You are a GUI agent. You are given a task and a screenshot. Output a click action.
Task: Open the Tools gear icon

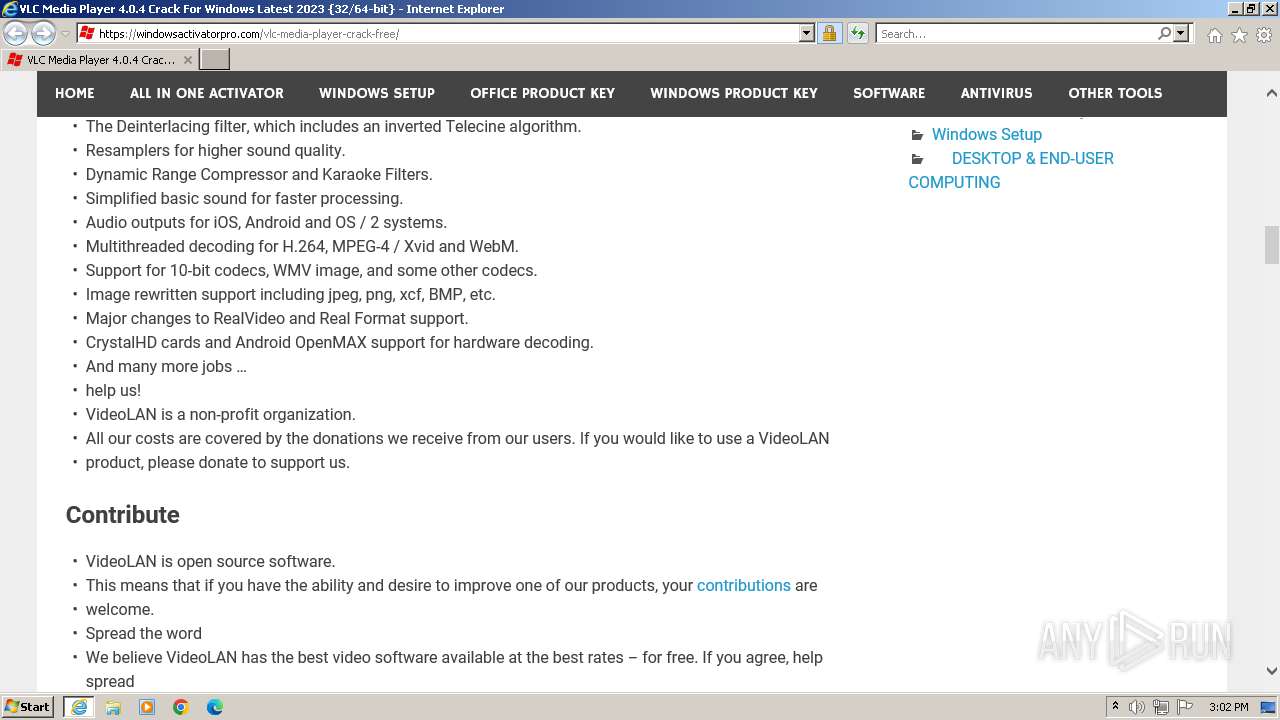[x=1264, y=35]
